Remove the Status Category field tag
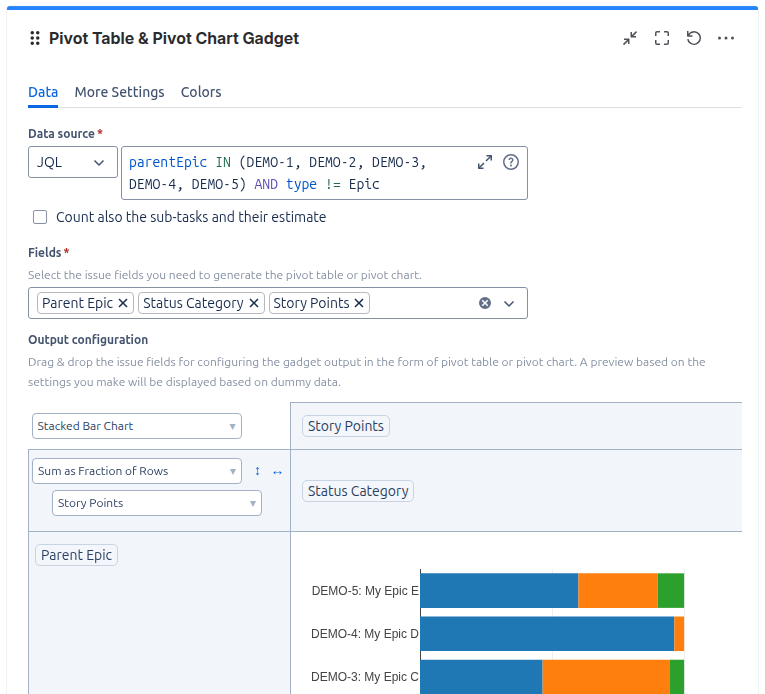Image resolution: width=765 pixels, height=694 pixels. point(254,303)
